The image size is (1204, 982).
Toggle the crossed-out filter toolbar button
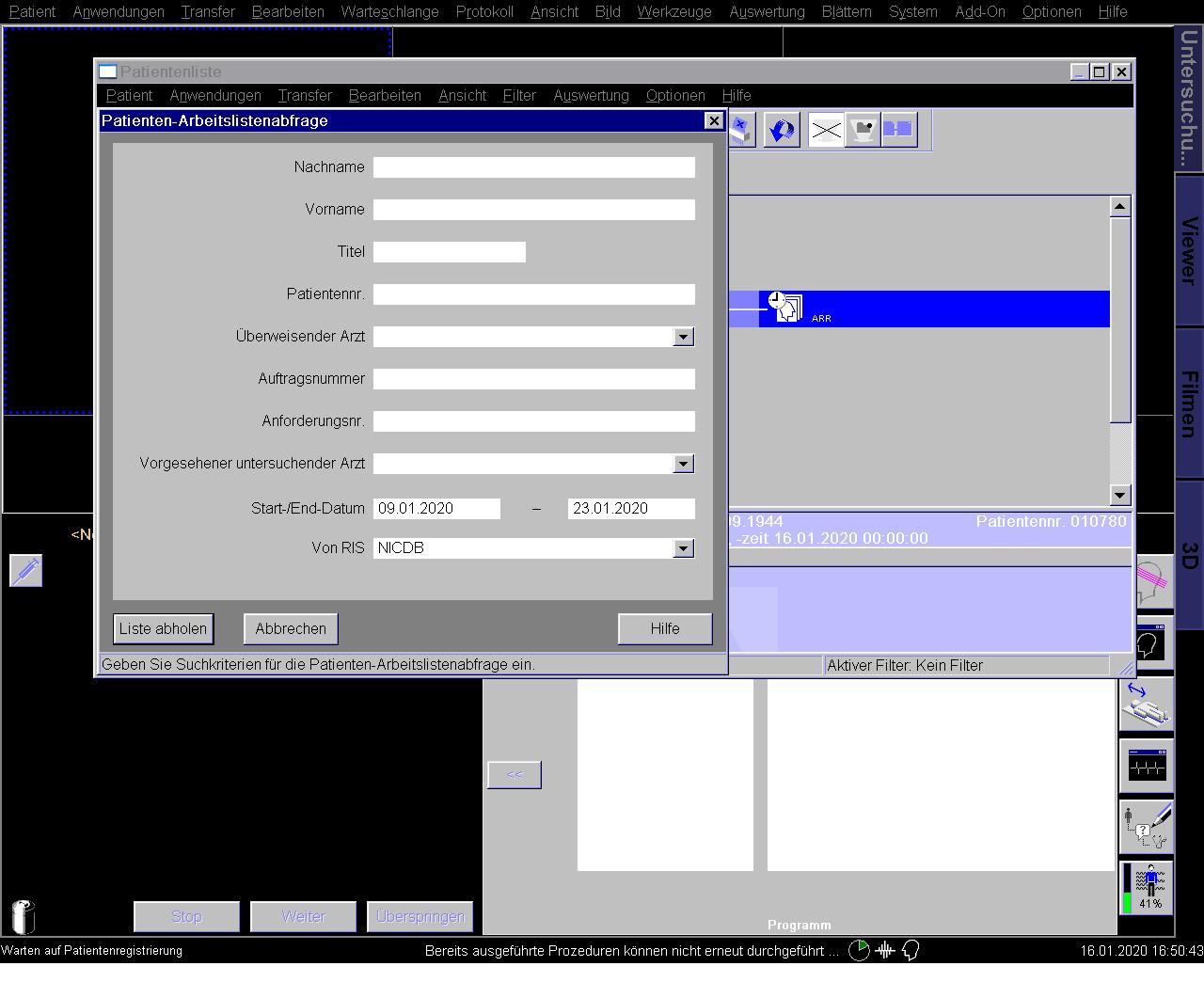[x=826, y=130]
